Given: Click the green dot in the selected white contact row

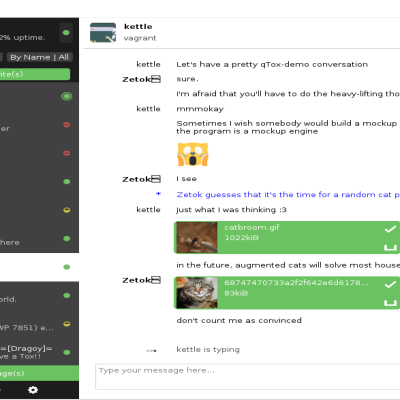Looking at the screenshot, I should [67, 267].
